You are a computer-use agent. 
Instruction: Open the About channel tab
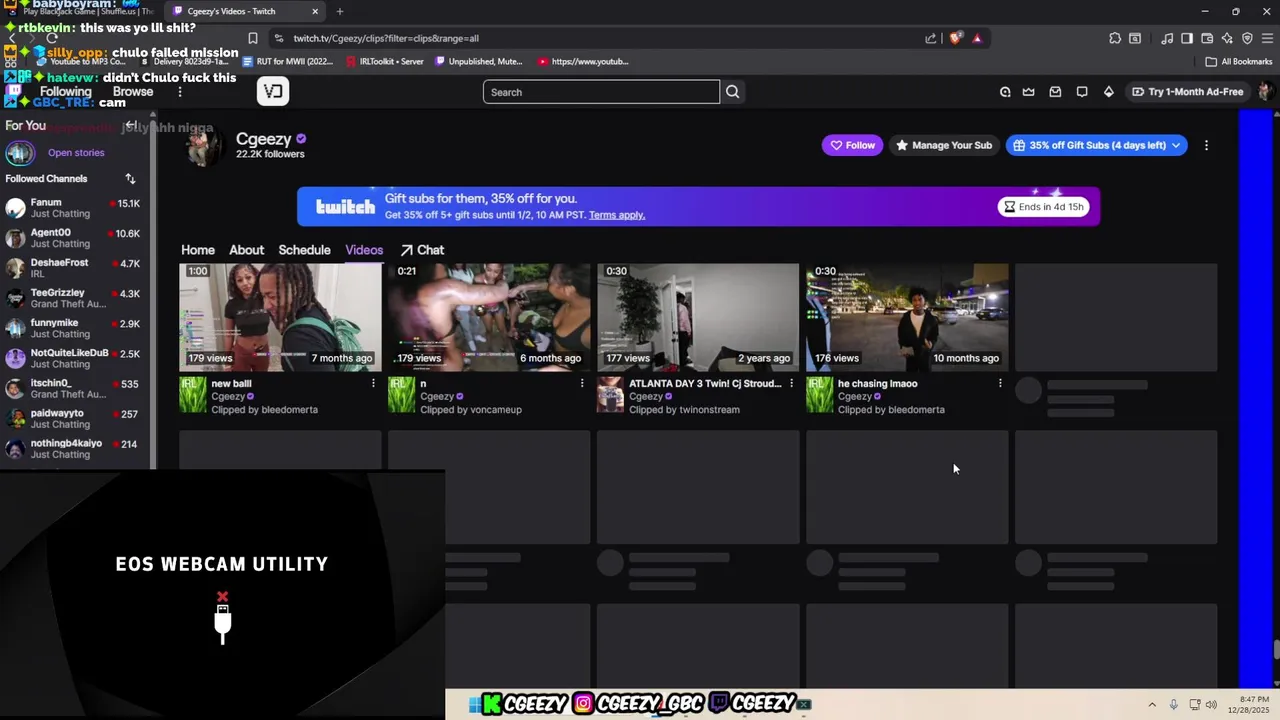point(246,250)
